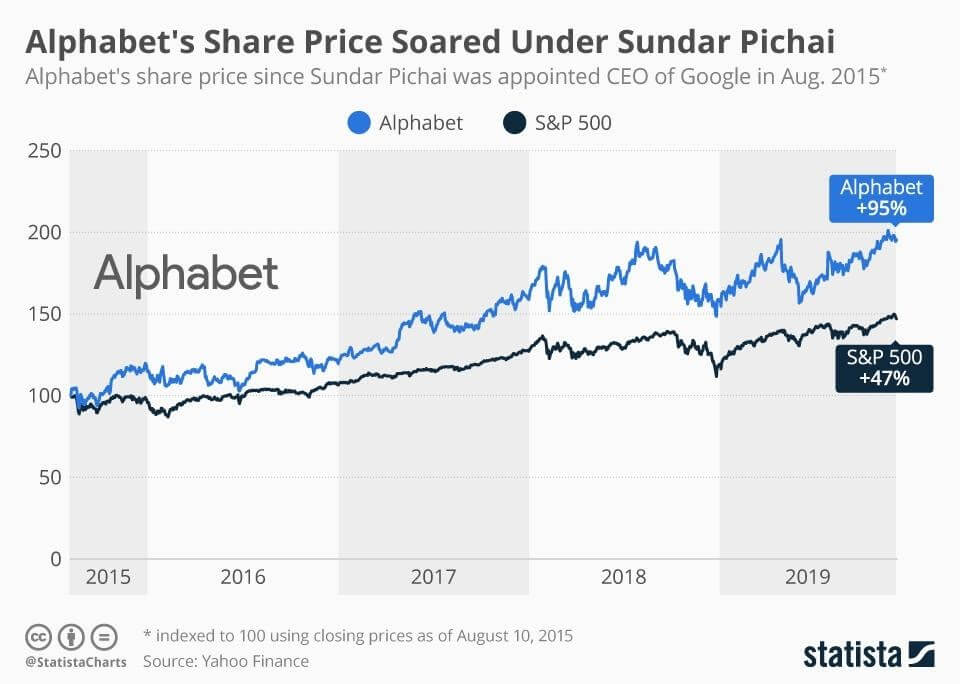Click the S&P 500 +47% callout box
The height and width of the screenshot is (684, 960).
click(x=884, y=367)
